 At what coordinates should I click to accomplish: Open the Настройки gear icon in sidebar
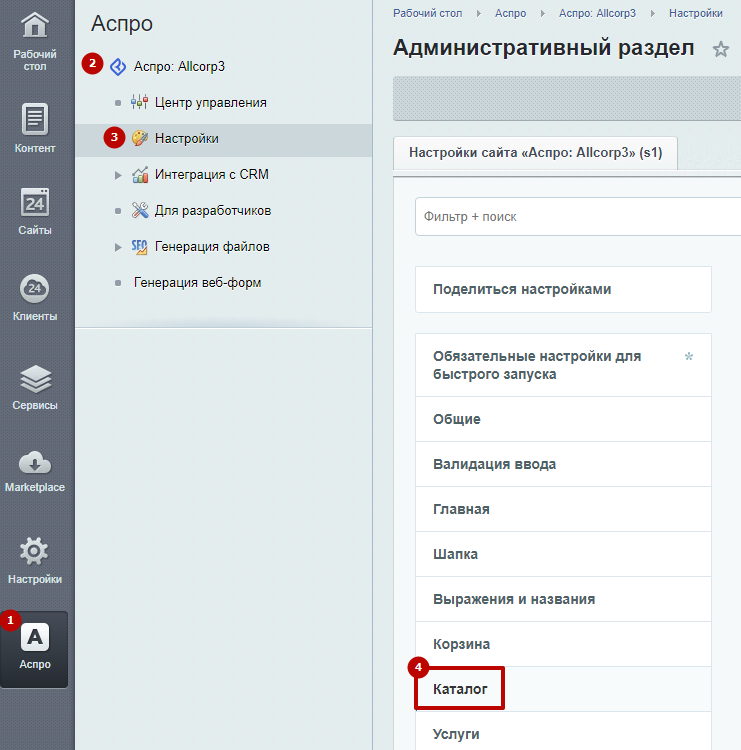tap(34, 551)
